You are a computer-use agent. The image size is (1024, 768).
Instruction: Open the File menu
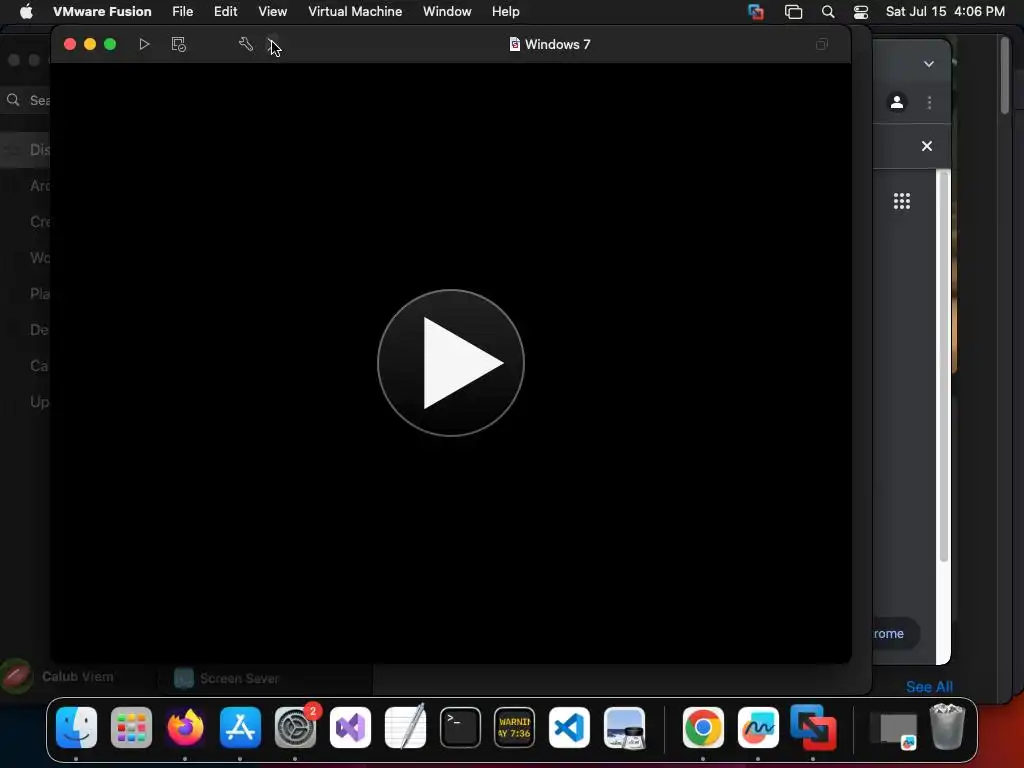tap(182, 11)
